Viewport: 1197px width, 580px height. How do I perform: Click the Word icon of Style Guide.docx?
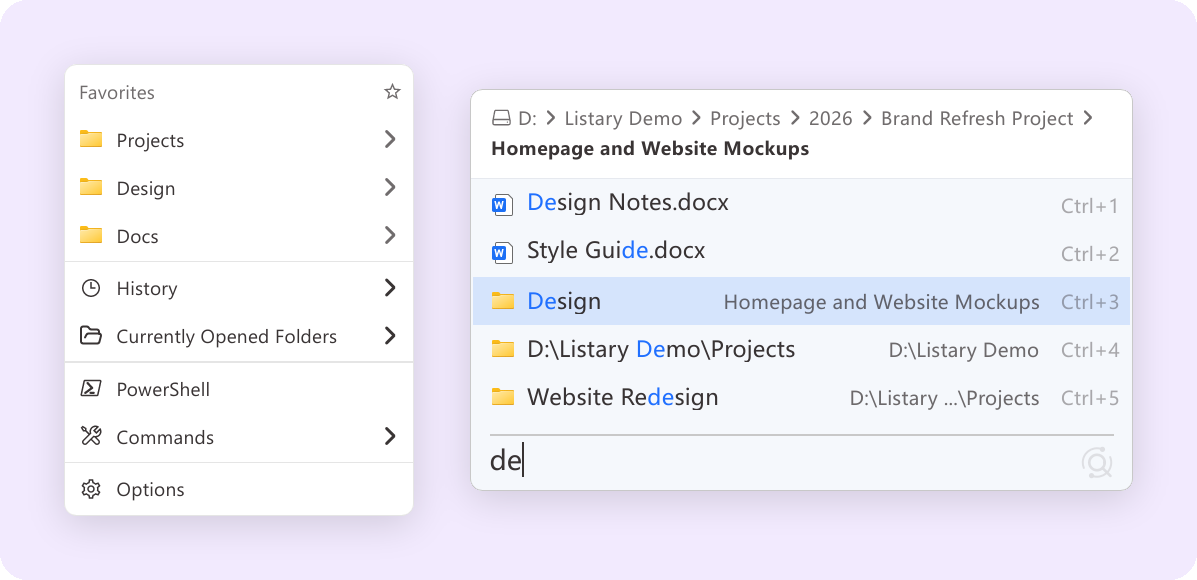pos(502,252)
